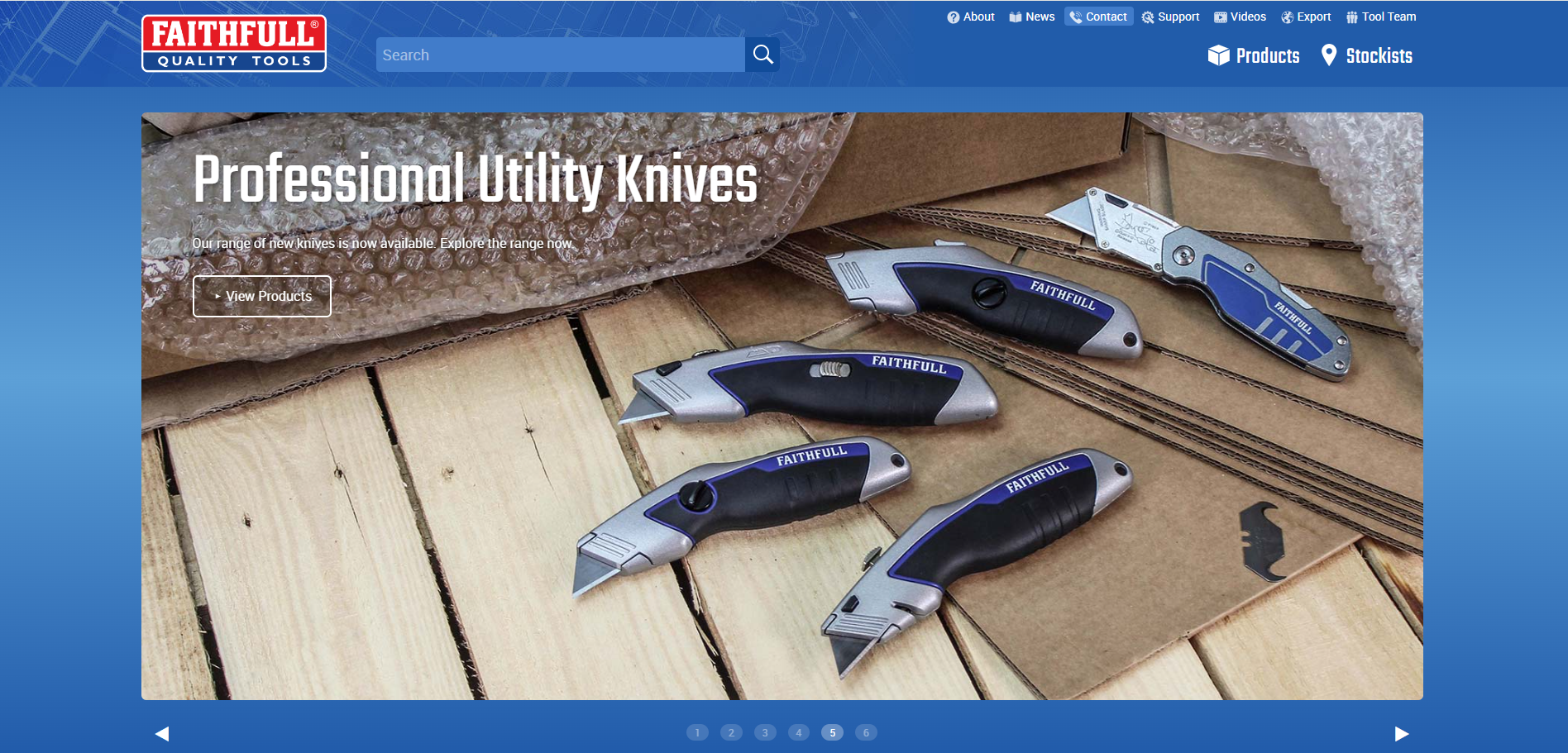Click the About question mark icon
This screenshot has height=753, width=1568.
(954, 17)
